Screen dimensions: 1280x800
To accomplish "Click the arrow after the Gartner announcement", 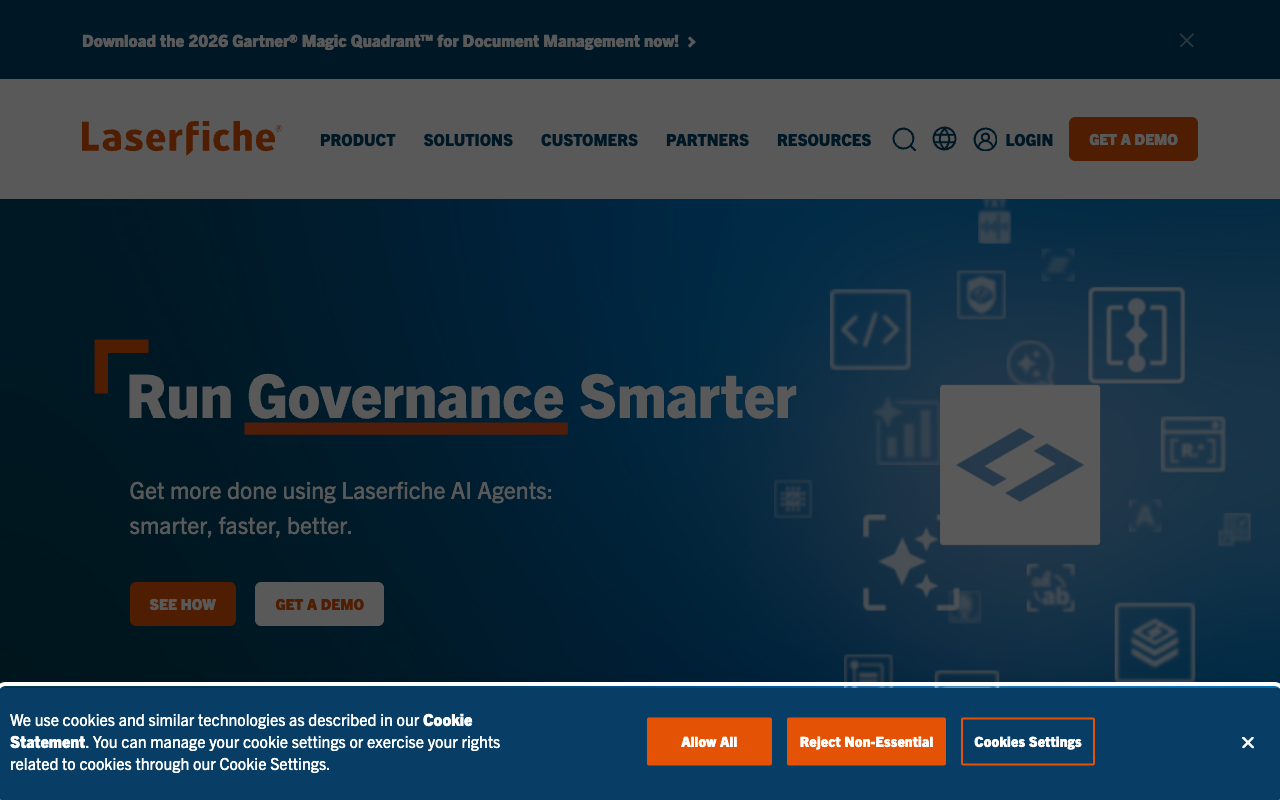I will point(691,42).
